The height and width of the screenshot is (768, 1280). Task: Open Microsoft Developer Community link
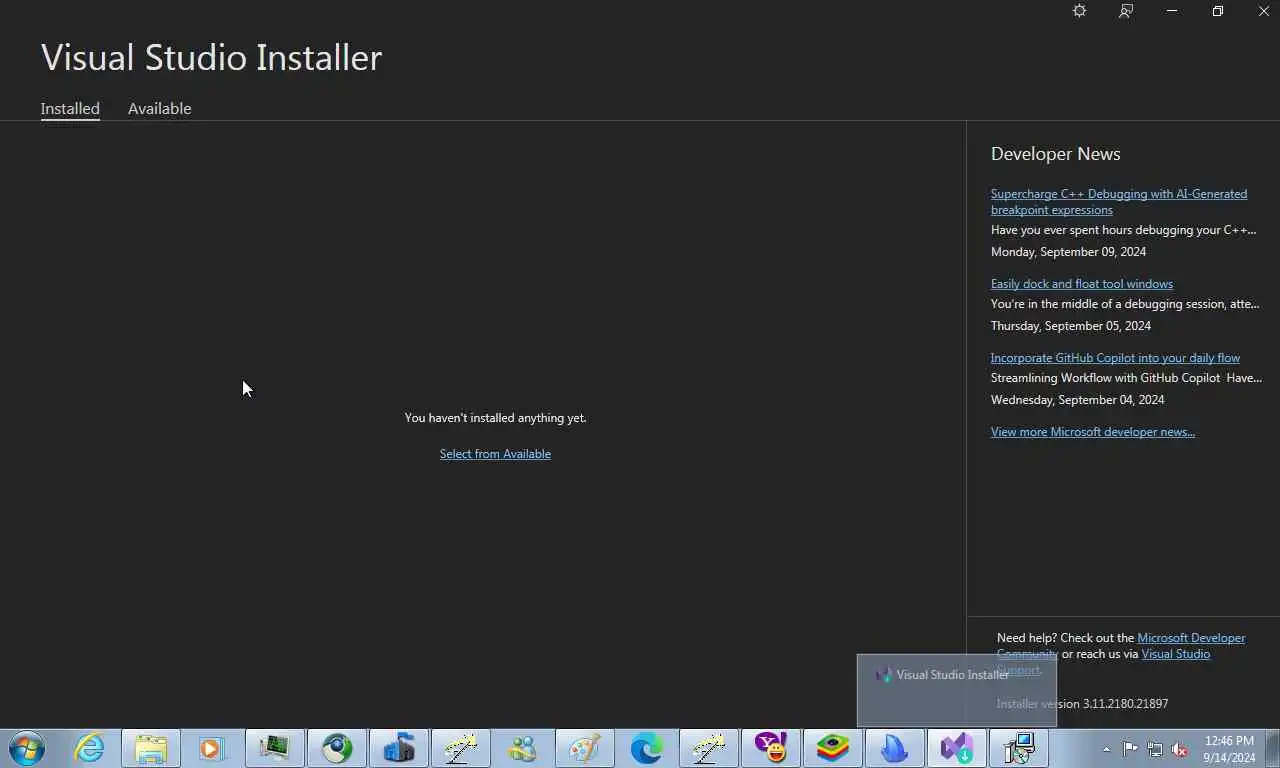pos(1190,638)
